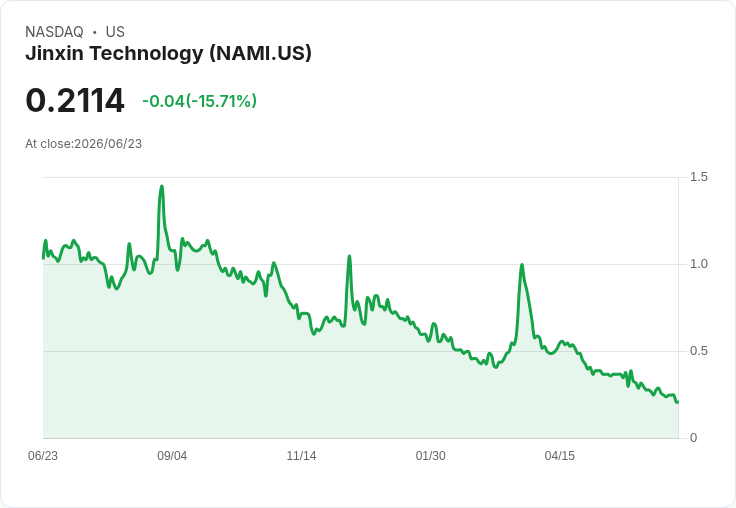Click the 1.5 y-axis price label

(698, 177)
